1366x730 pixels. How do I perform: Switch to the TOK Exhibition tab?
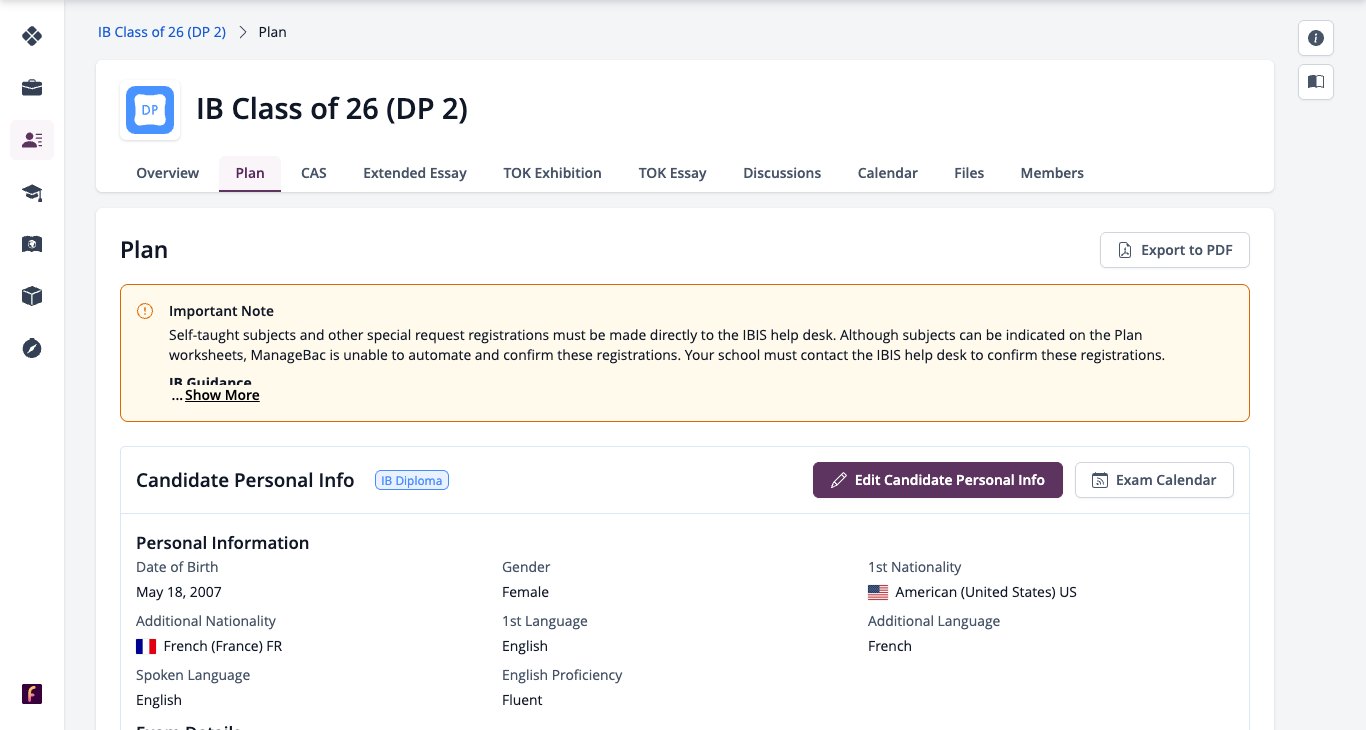(552, 173)
